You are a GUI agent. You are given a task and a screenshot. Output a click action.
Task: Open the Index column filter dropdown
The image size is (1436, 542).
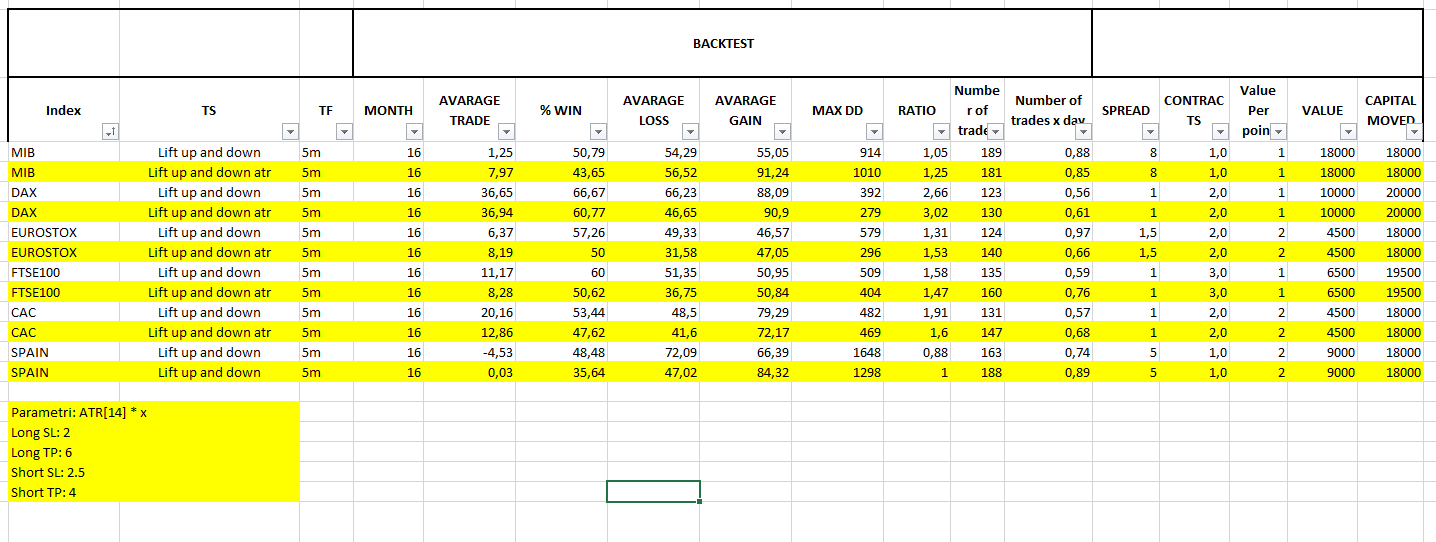click(x=109, y=132)
